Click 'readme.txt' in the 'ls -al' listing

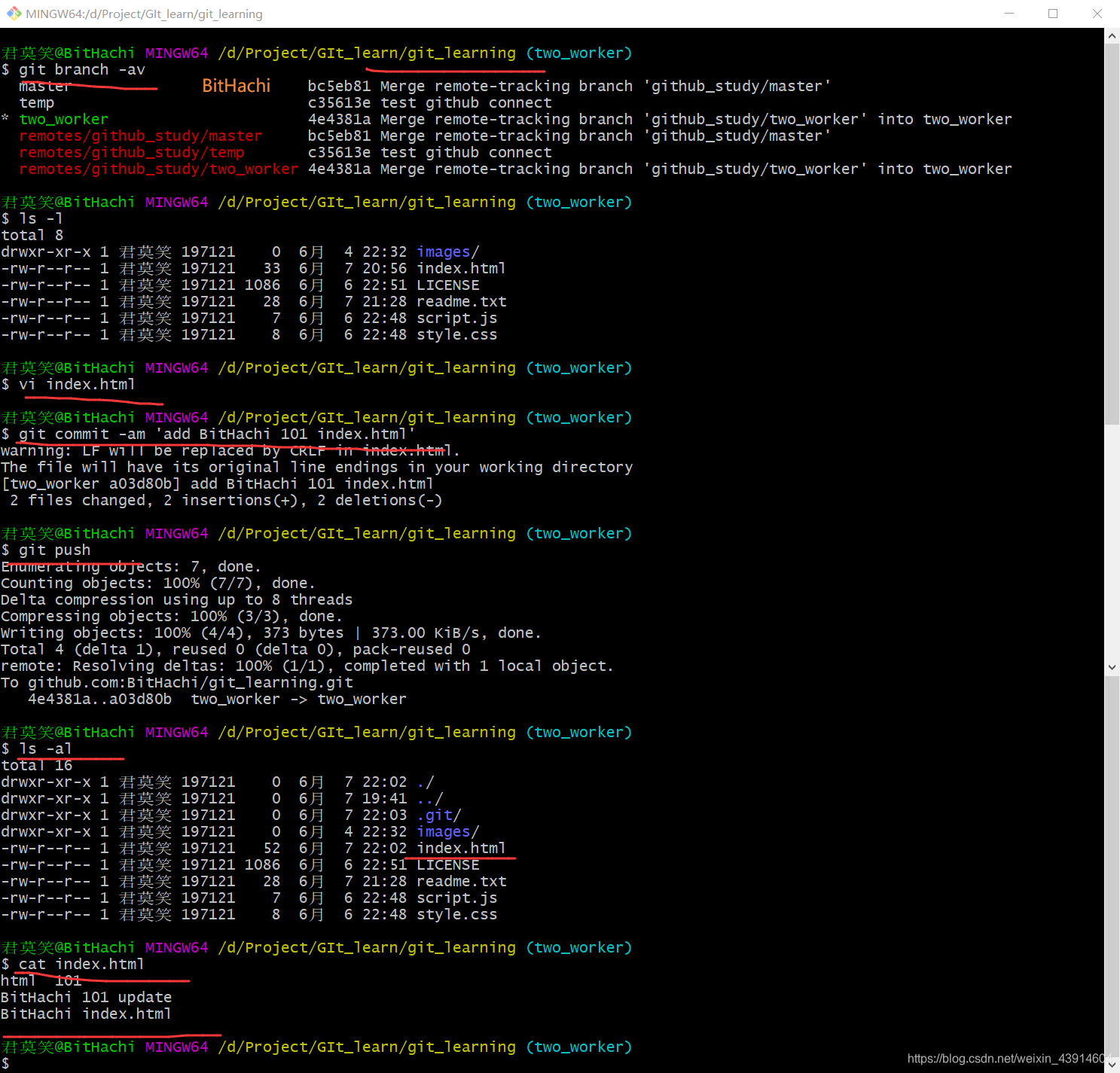click(x=461, y=882)
